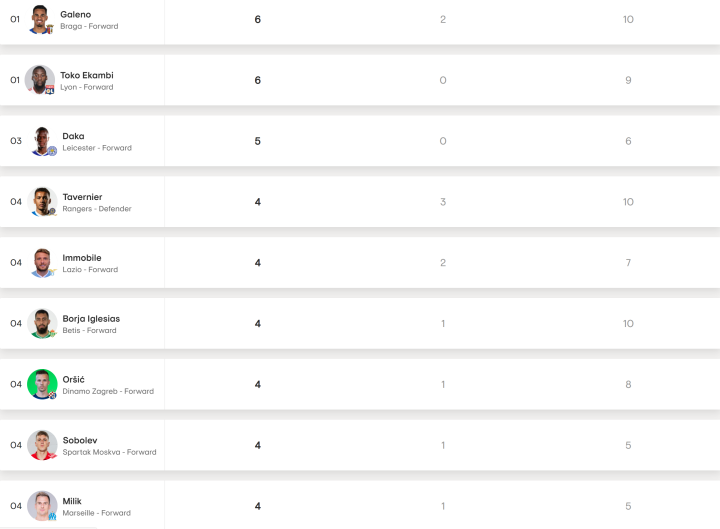Click Immobile's avatar image
This screenshot has width=720, height=529.
42,263
